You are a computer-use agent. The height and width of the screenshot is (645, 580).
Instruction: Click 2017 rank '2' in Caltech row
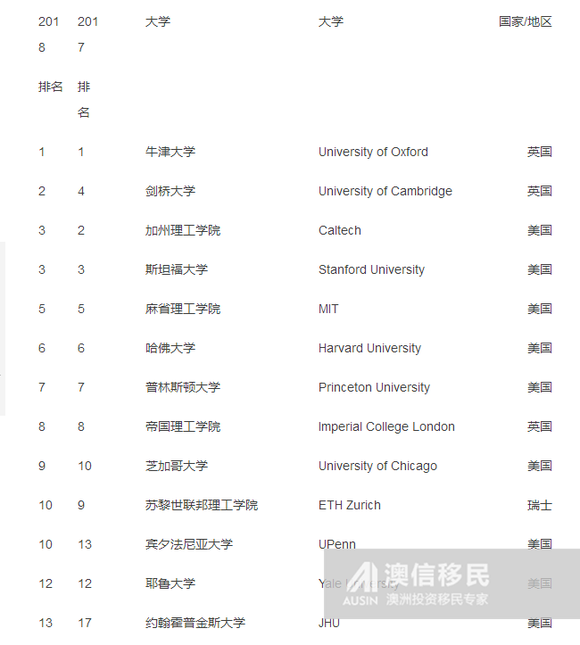81,230
